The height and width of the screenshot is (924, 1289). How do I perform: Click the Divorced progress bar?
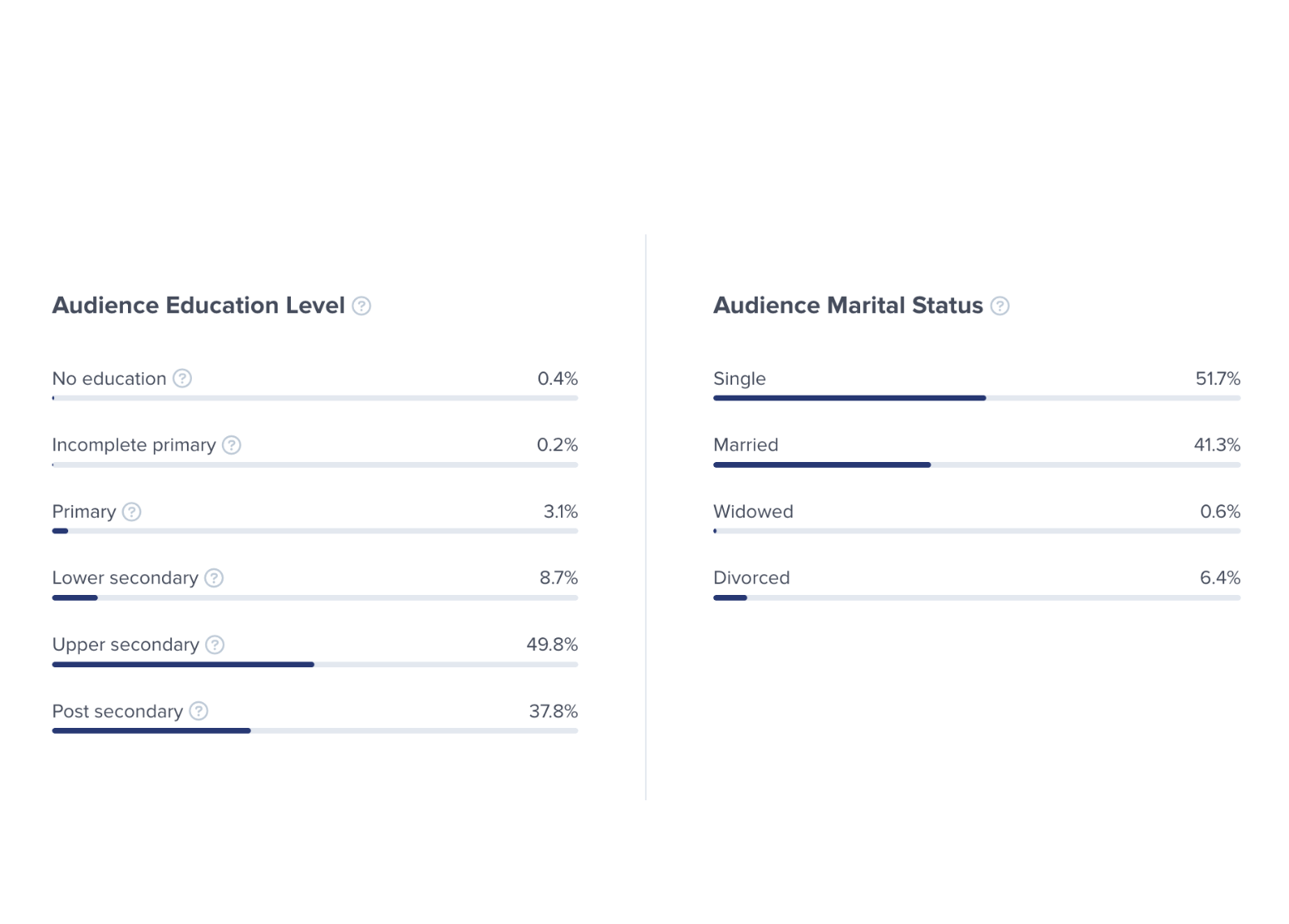click(x=976, y=597)
